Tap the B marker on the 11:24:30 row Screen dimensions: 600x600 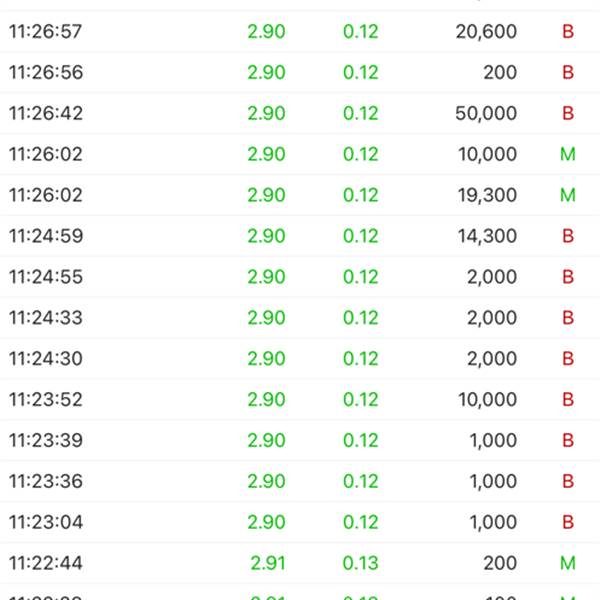568,359
